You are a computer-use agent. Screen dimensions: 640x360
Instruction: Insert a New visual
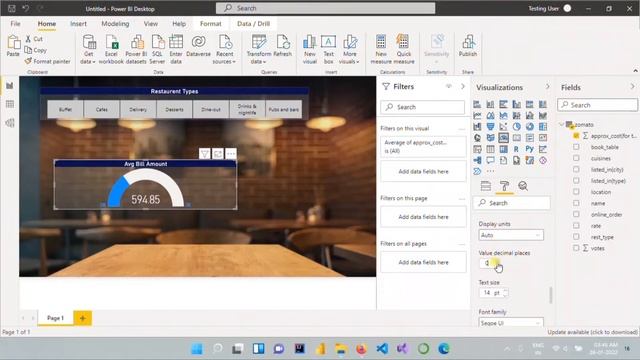click(310, 49)
